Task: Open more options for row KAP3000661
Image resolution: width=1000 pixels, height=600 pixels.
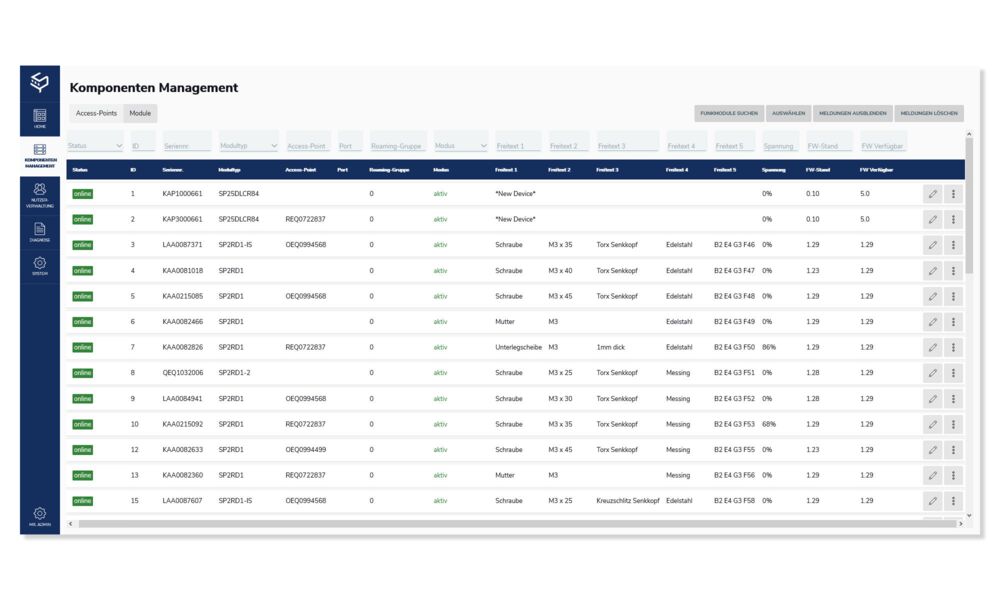Action: (x=953, y=219)
